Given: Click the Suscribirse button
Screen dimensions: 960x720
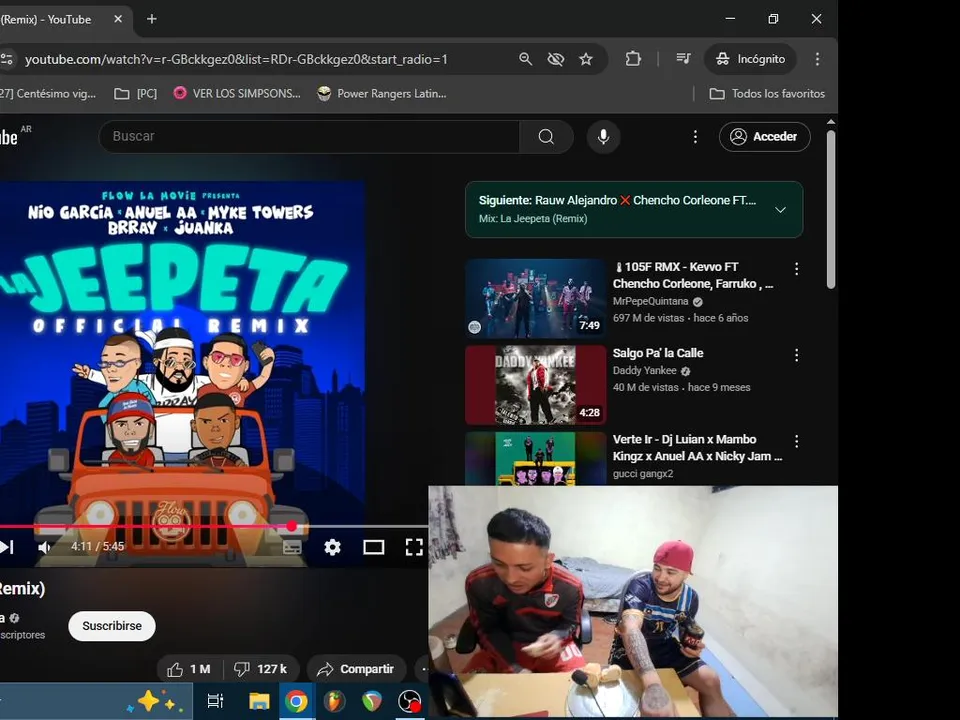Looking at the screenshot, I should (112, 626).
